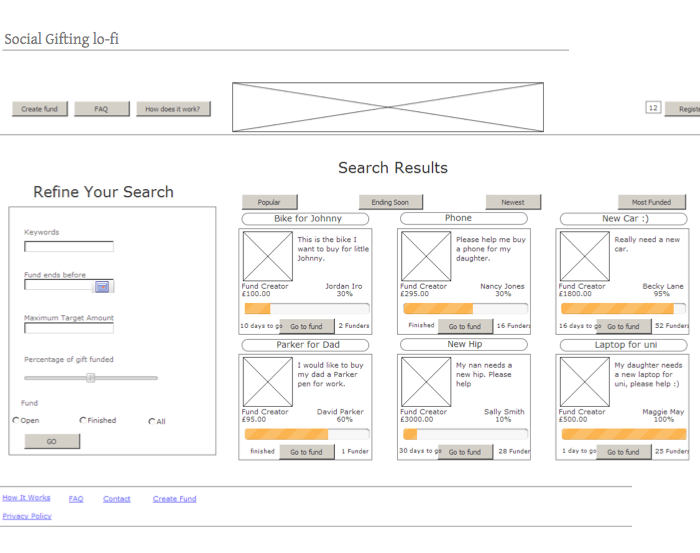Click the Create fund button
Viewport: 700px width, 553px height.
click(x=40, y=109)
